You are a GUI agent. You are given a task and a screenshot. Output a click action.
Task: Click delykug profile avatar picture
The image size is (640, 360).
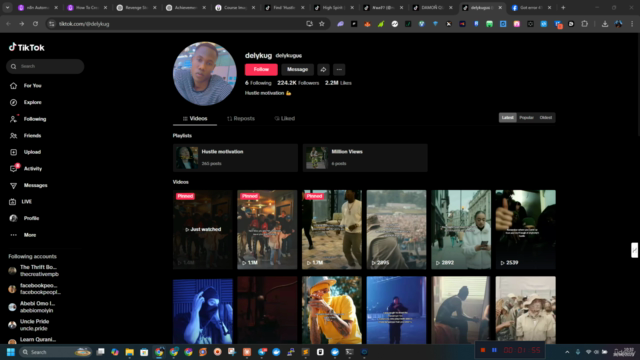tap(204, 73)
